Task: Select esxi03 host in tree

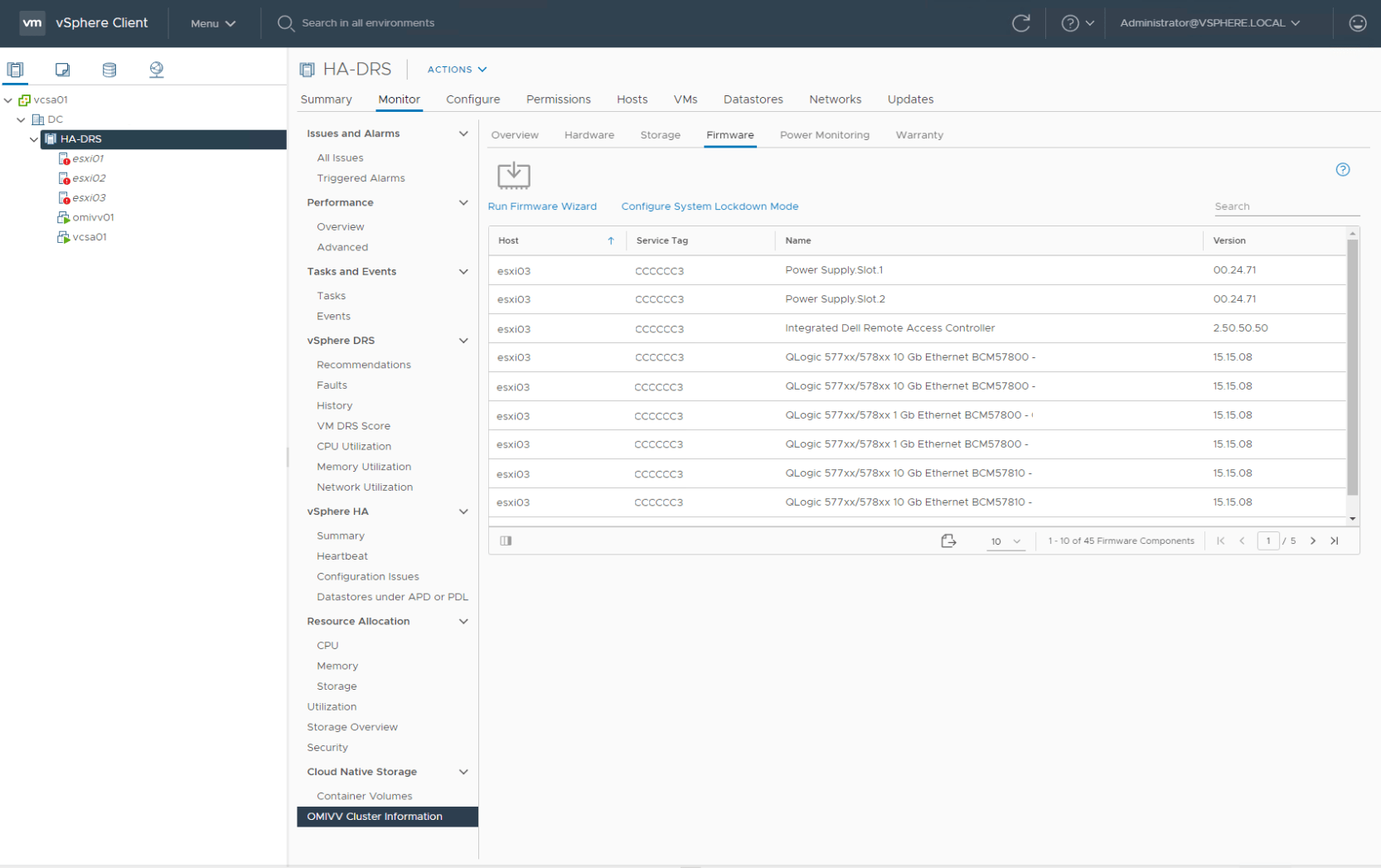Action: (x=89, y=197)
